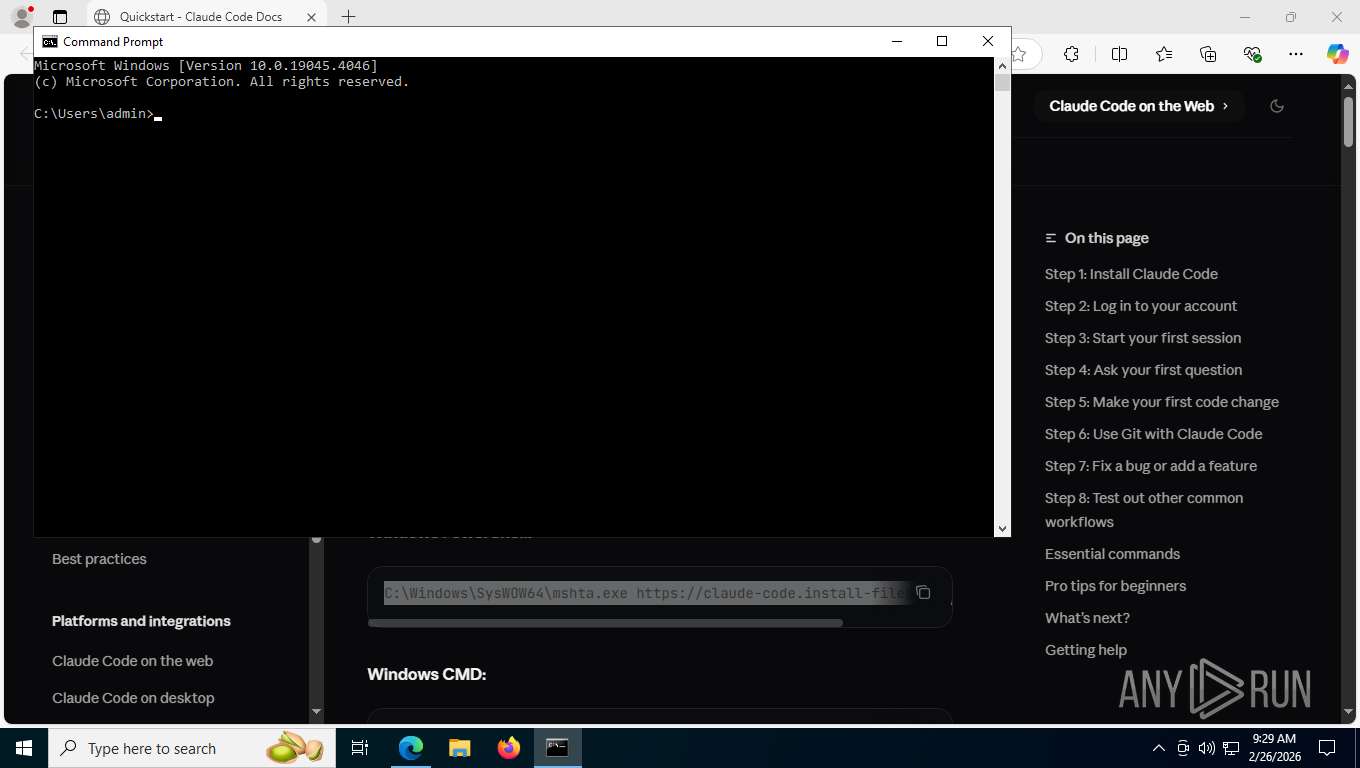Select the Quickstart - Claude Code Docs tab
This screenshot has width=1360, height=768.
click(207, 17)
